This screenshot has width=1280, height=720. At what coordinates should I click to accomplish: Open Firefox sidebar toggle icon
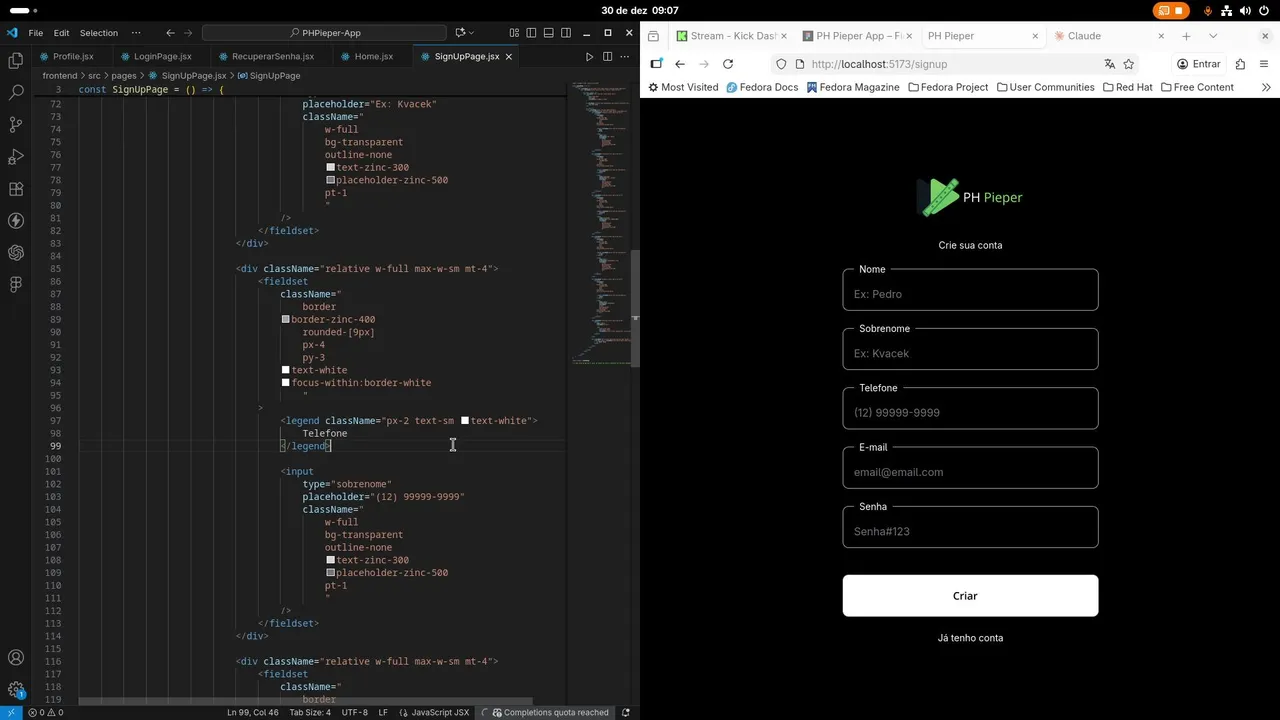pyautogui.click(x=656, y=64)
